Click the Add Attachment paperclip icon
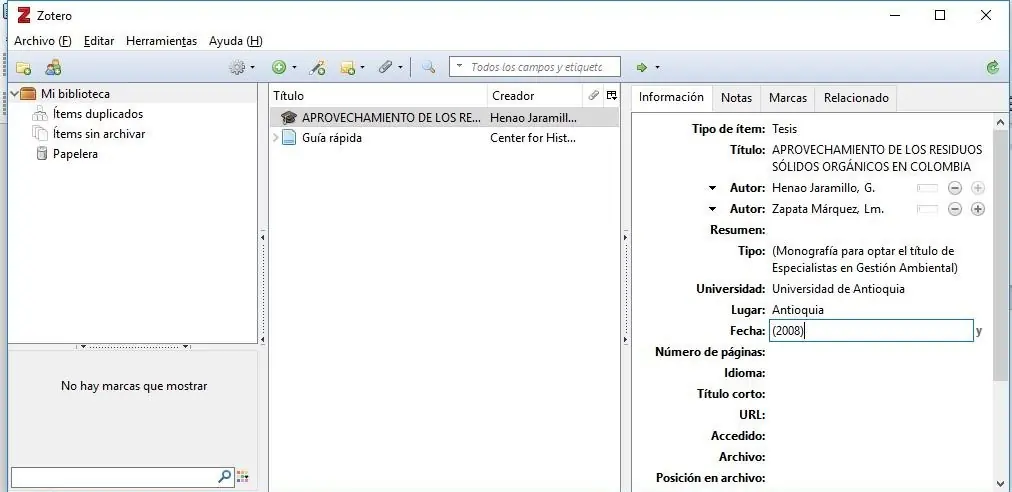Image resolution: width=1012 pixels, height=492 pixels. click(x=385, y=67)
